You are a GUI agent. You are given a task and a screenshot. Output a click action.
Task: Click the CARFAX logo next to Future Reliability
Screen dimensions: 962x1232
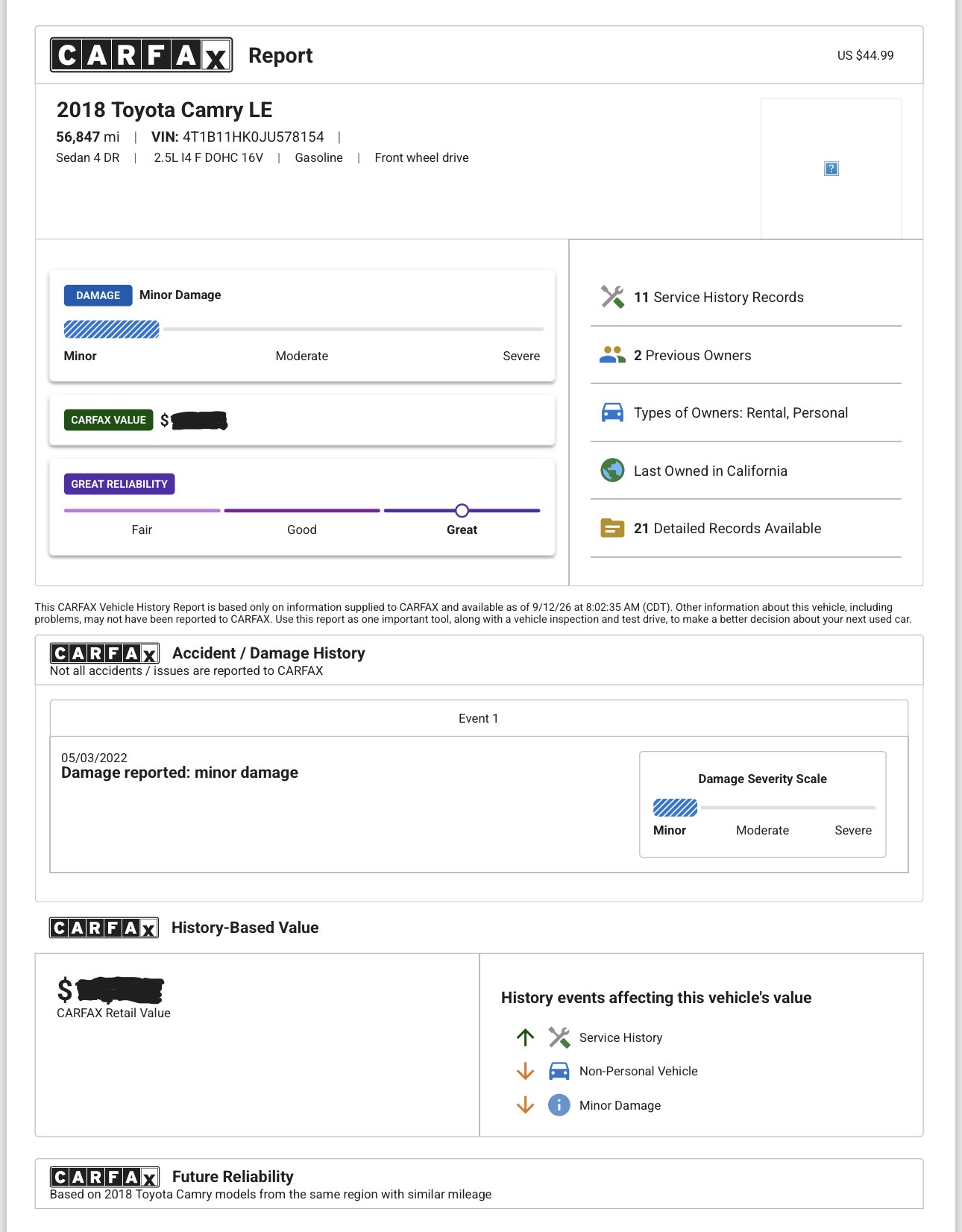[x=104, y=1177]
